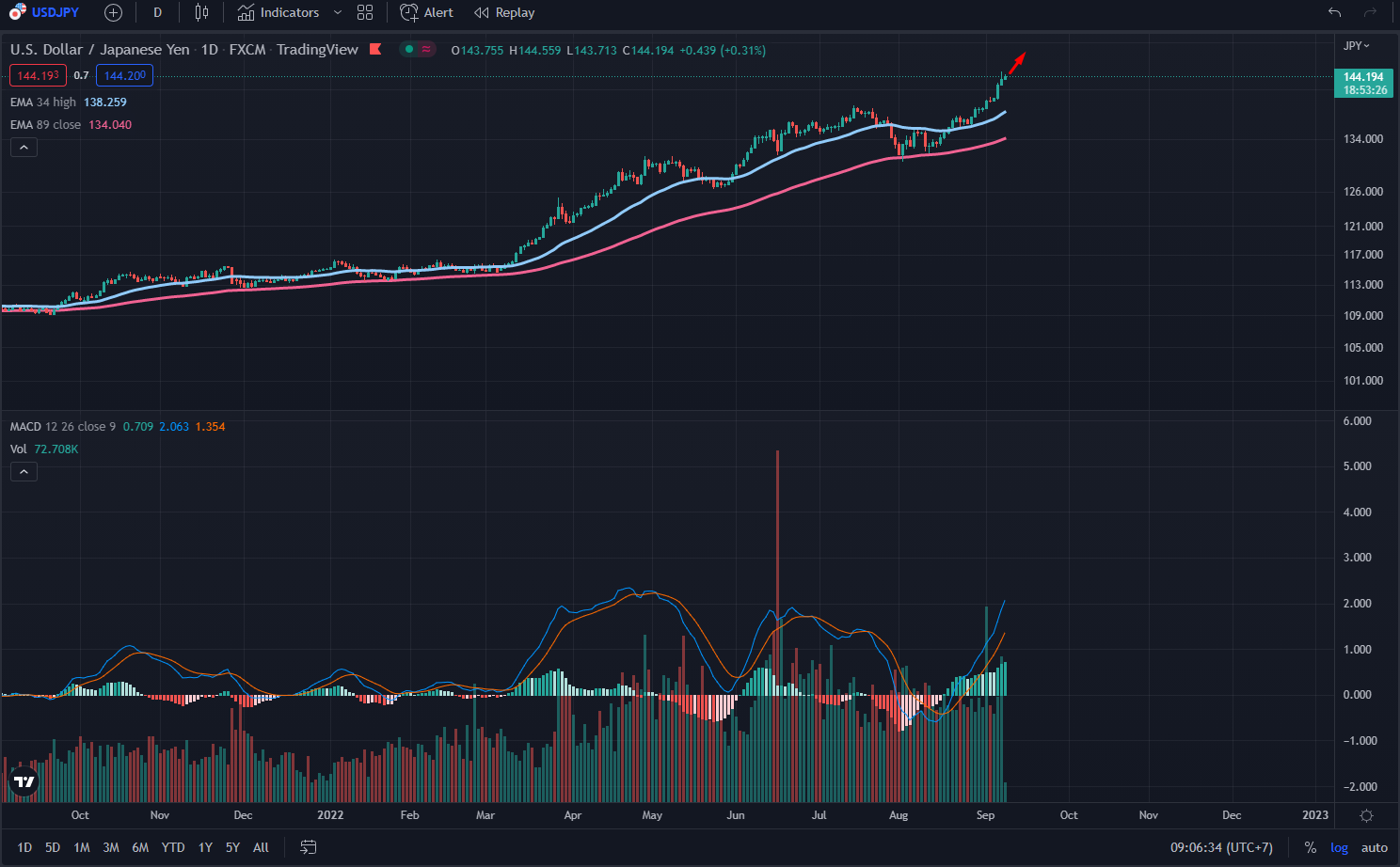
Task: Toggle log scale
Action: [x=1339, y=847]
